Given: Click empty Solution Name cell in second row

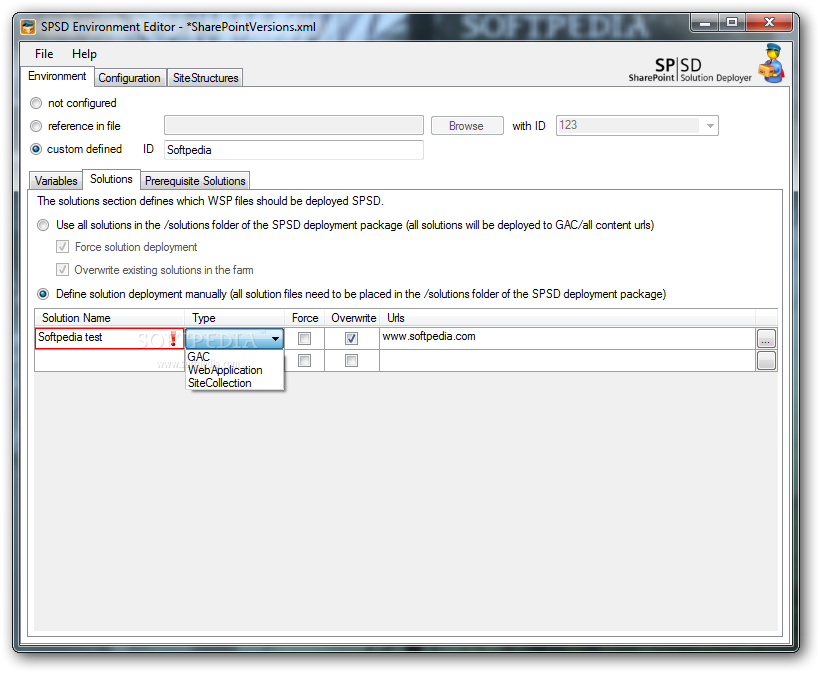Looking at the screenshot, I should click(x=109, y=361).
